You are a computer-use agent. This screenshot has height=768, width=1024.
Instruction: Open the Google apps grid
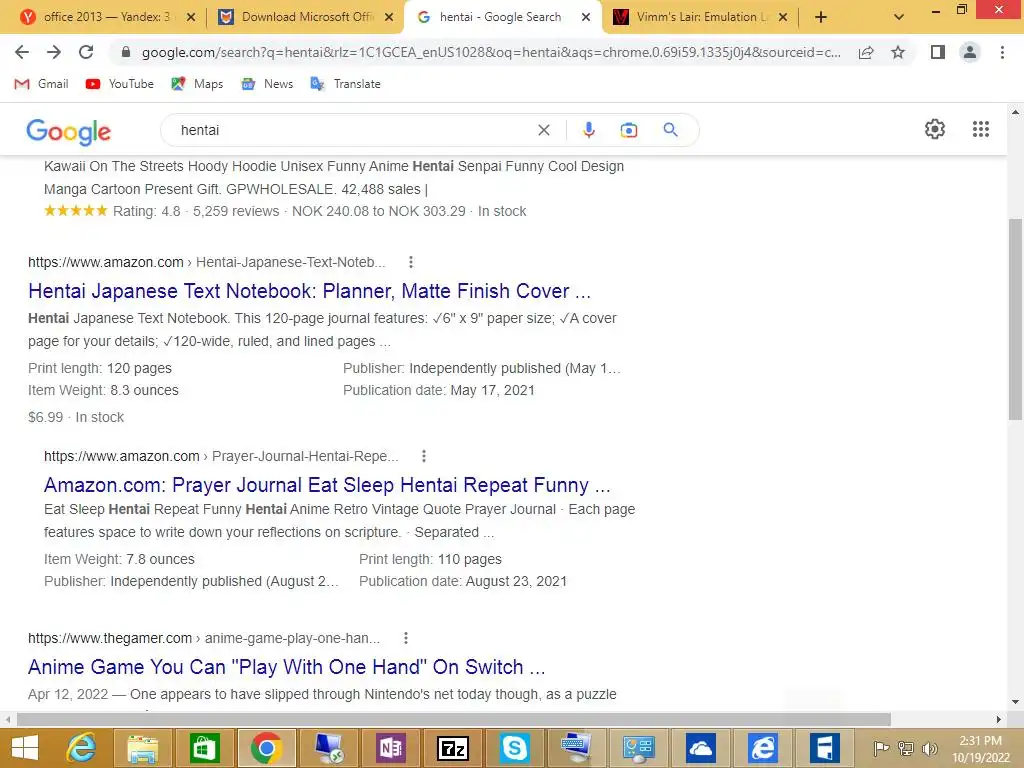tap(980, 129)
